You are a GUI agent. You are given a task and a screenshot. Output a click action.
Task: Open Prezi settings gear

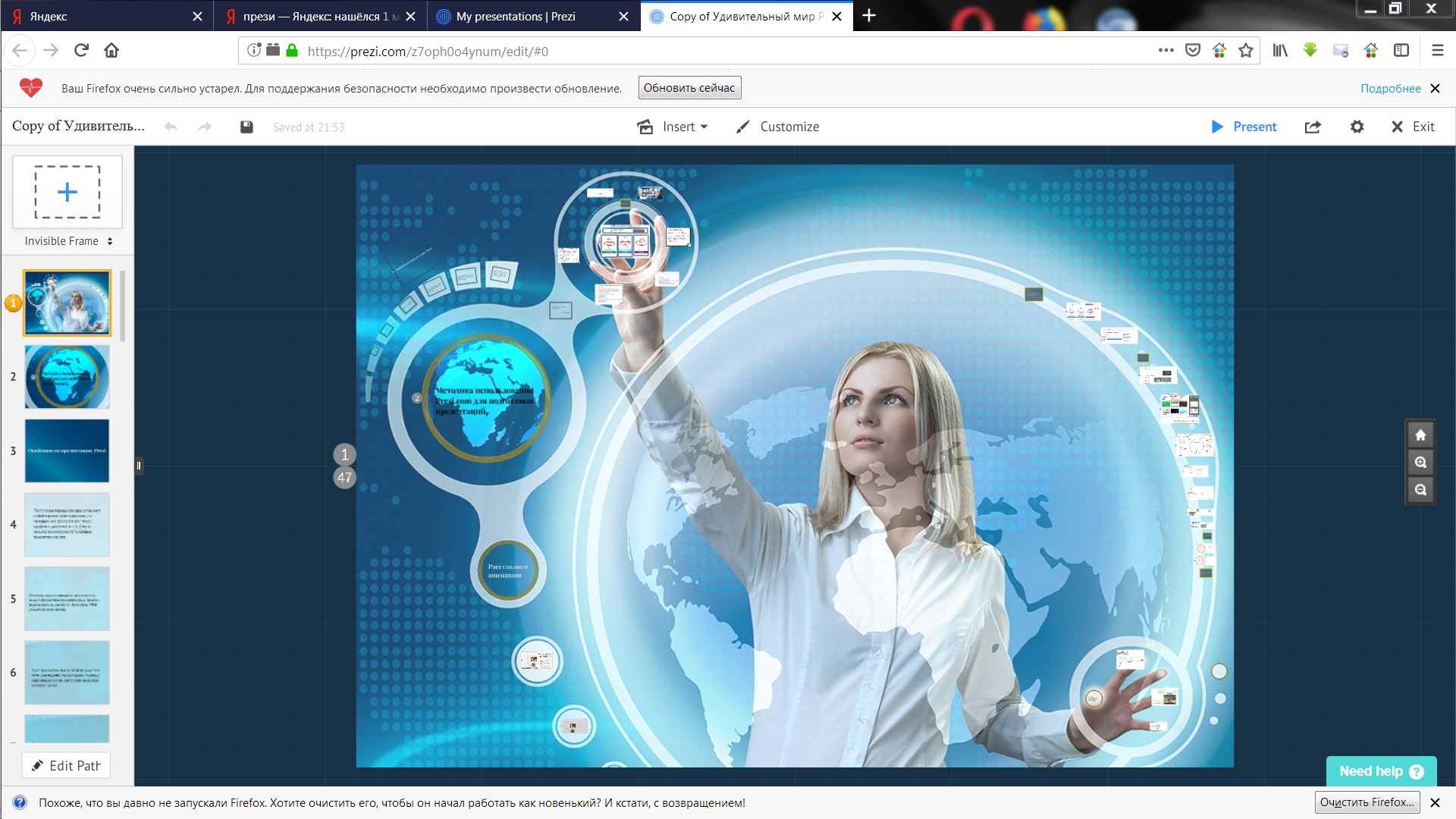(1357, 127)
